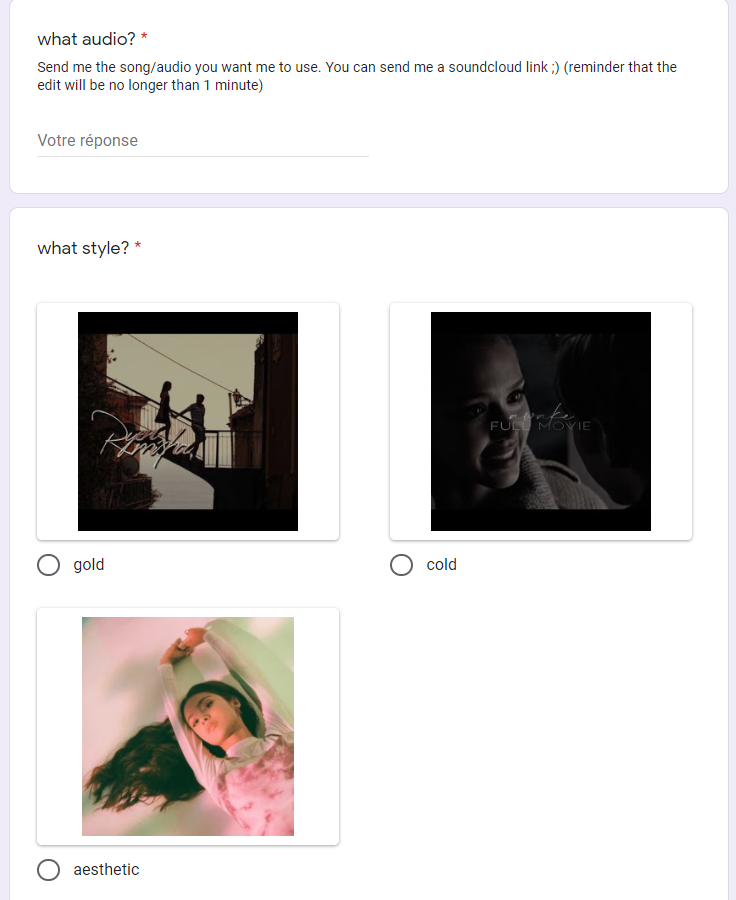The image size is (736, 900).
Task: Choose the cold style radio option
Action: [401, 565]
